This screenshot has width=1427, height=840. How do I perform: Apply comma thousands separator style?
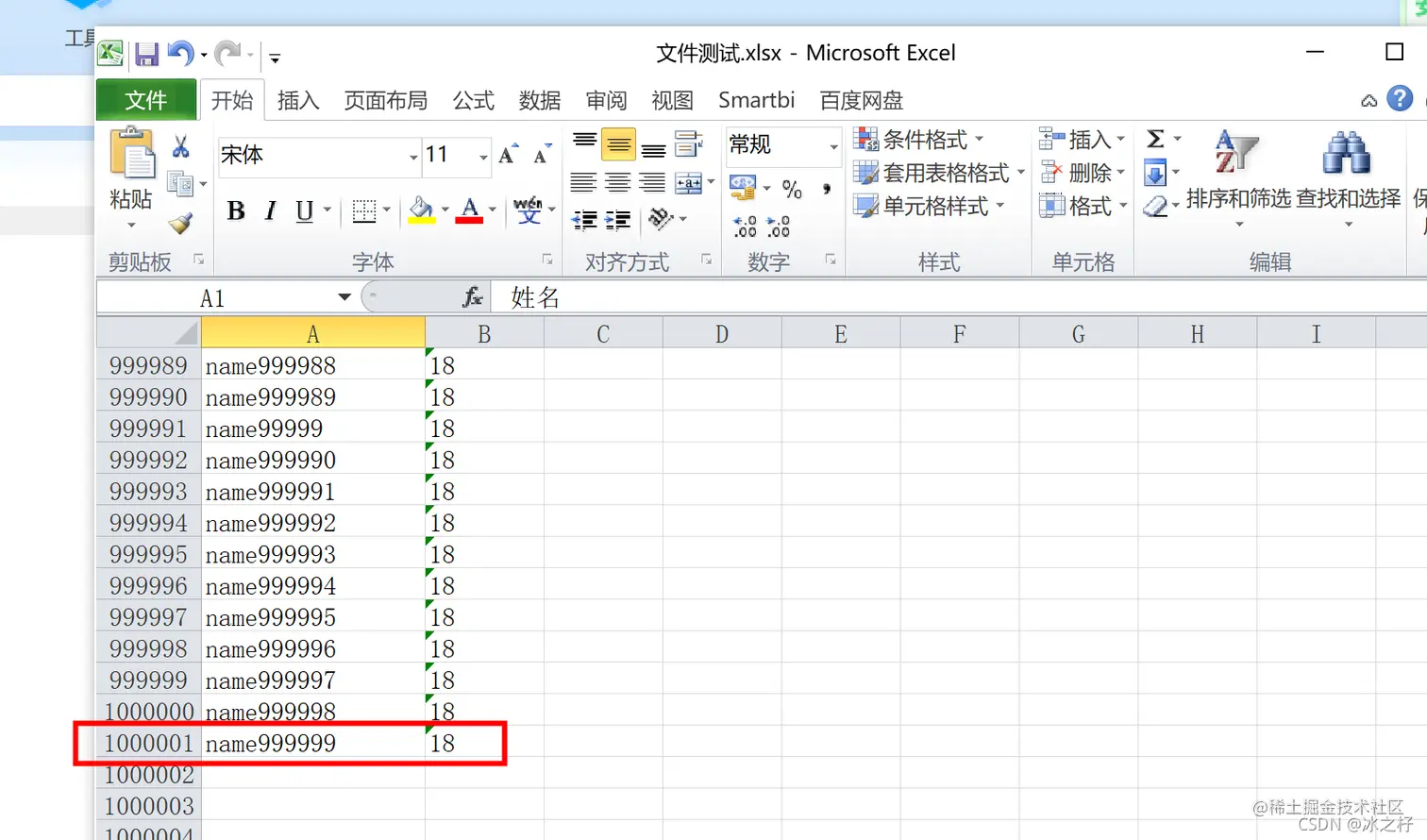[827, 189]
